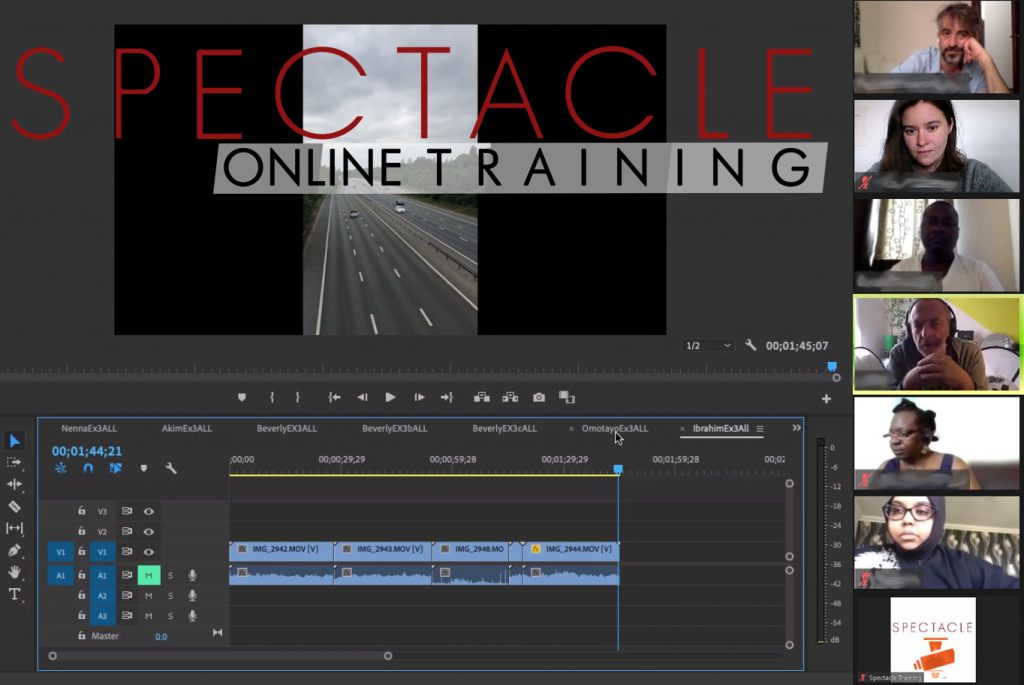Image resolution: width=1024 pixels, height=685 pixels.
Task: Select the IMG_2944.MOV video clip
Action: click(x=571, y=550)
